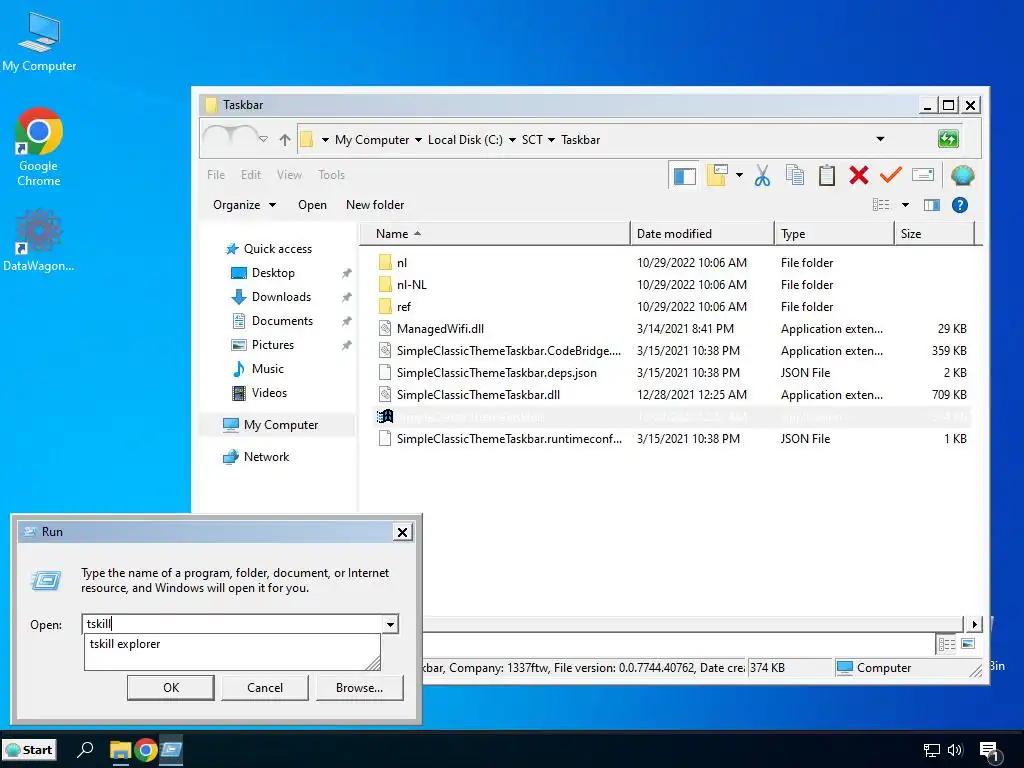Open the View menu
The width and height of the screenshot is (1024, 768).
coord(289,174)
